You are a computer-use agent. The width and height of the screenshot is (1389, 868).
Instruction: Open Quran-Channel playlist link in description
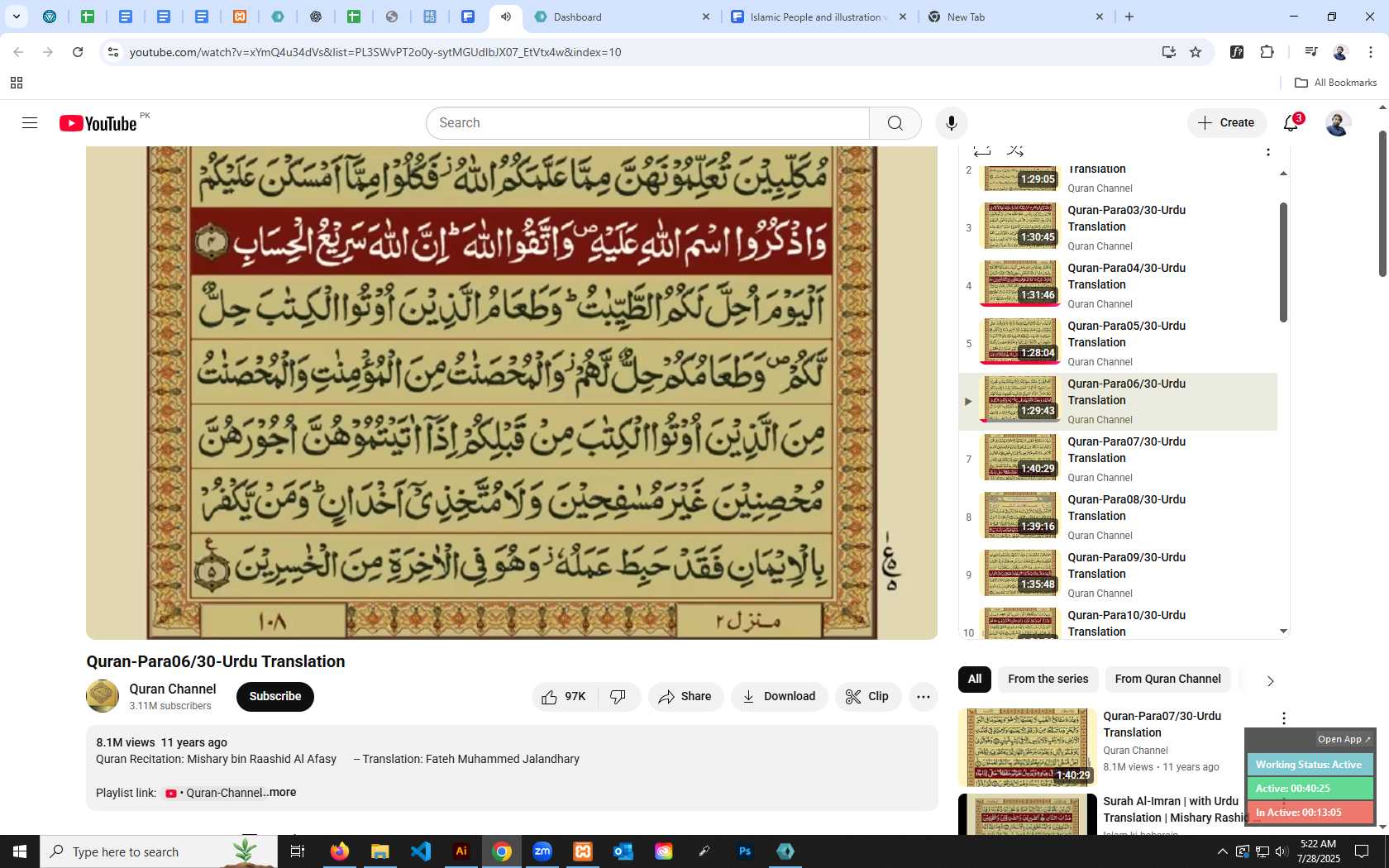[x=214, y=793]
